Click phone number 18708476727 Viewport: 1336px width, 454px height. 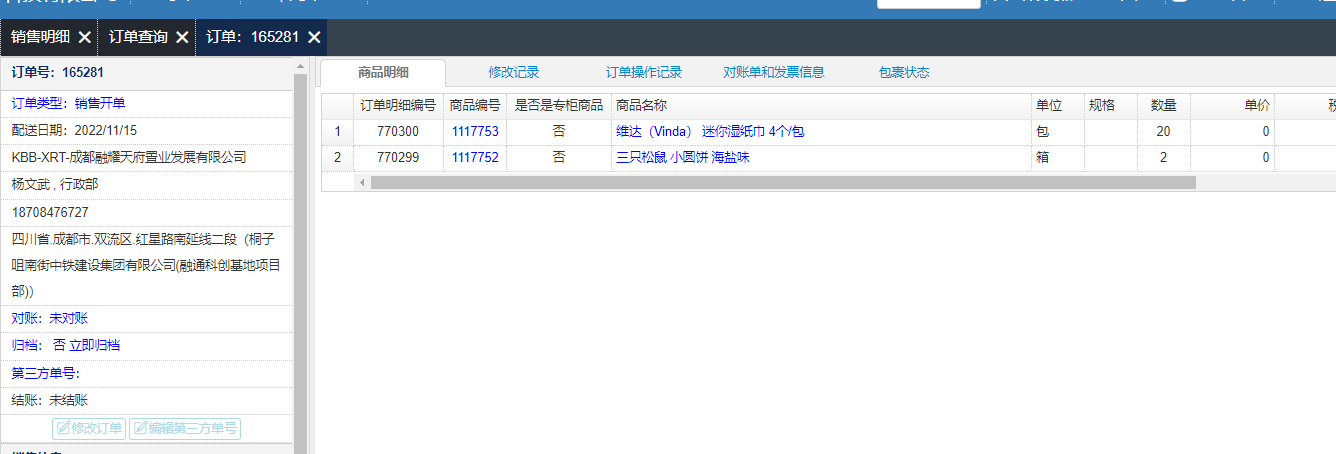click(x=50, y=212)
